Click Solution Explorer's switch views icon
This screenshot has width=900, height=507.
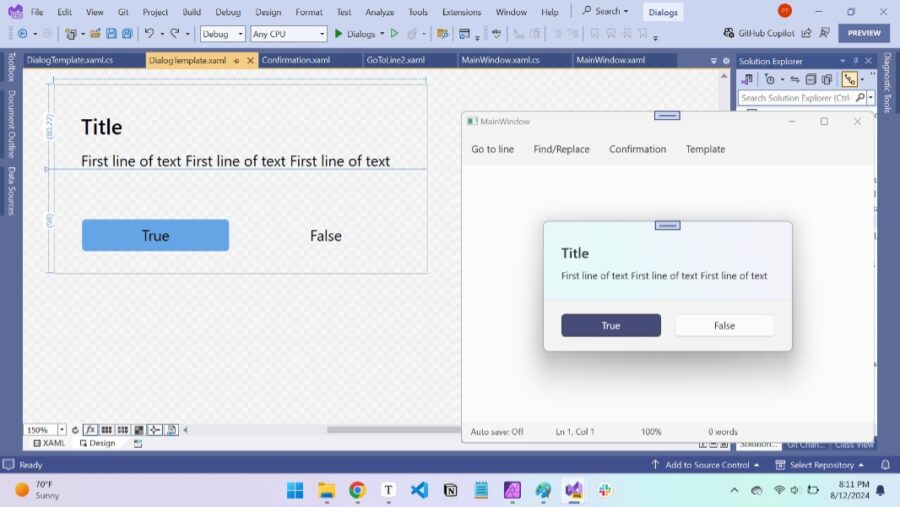click(747, 80)
